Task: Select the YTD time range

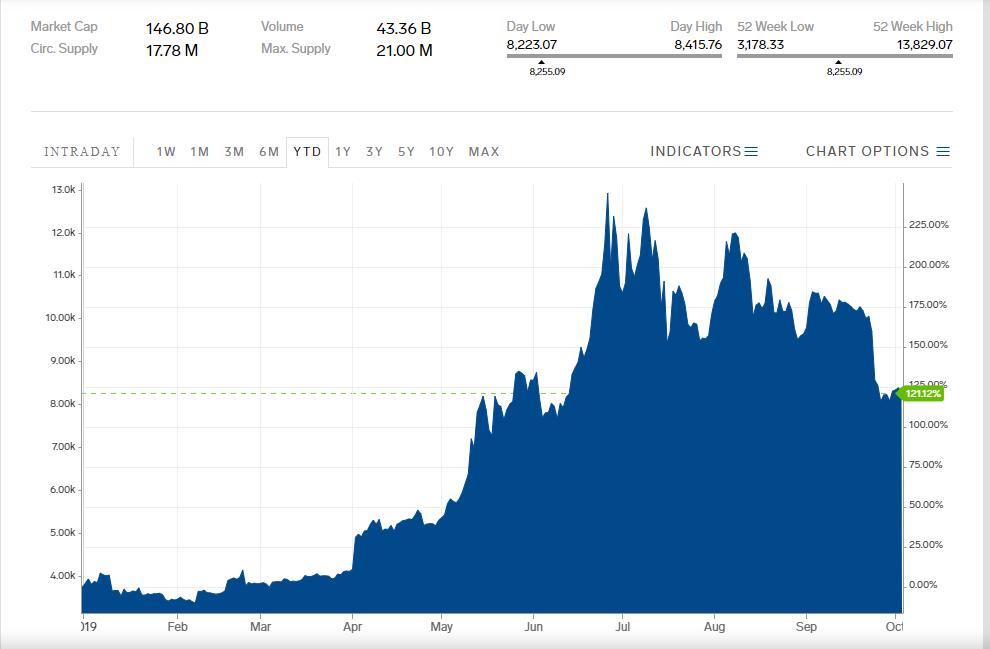Action: (x=308, y=151)
